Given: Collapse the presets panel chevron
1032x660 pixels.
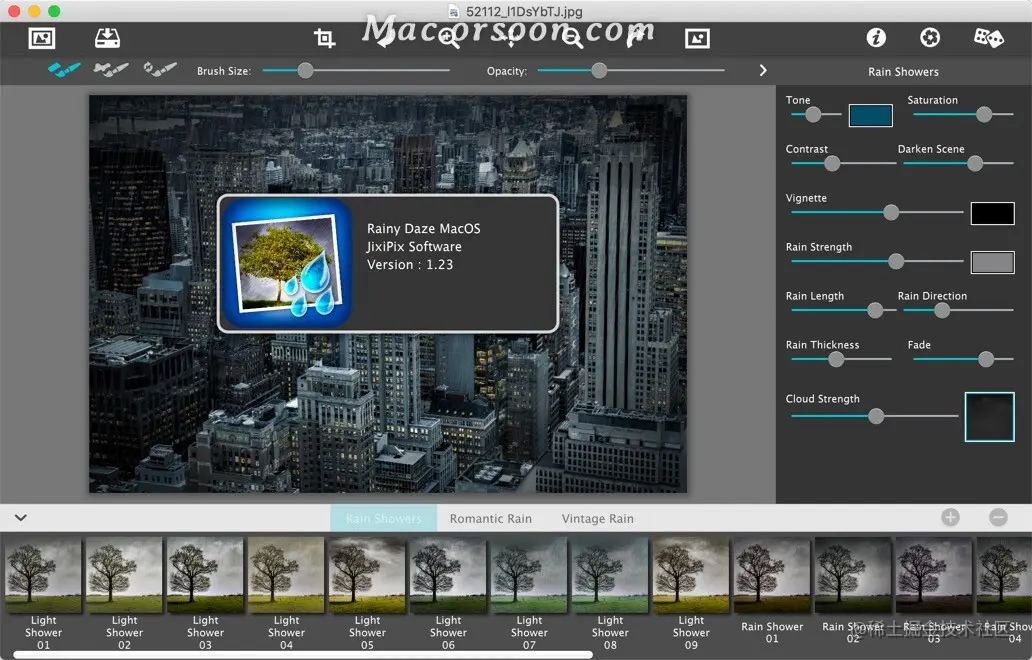Looking at the screenshot, I should [x=21, y=518].
